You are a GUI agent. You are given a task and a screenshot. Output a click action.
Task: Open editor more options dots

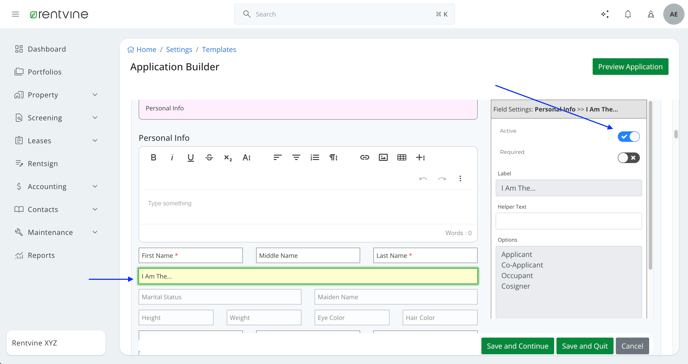(x=460, y=178)
